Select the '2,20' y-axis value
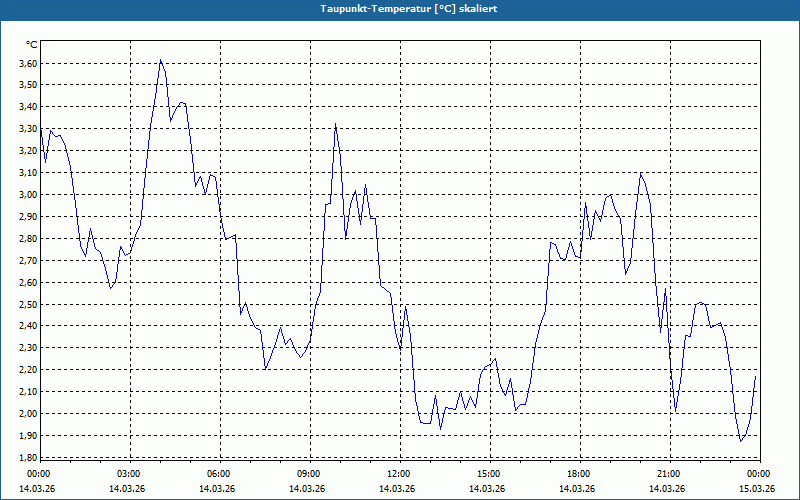The height and width of the screenshot is (500, 800). tap(28, 369)
